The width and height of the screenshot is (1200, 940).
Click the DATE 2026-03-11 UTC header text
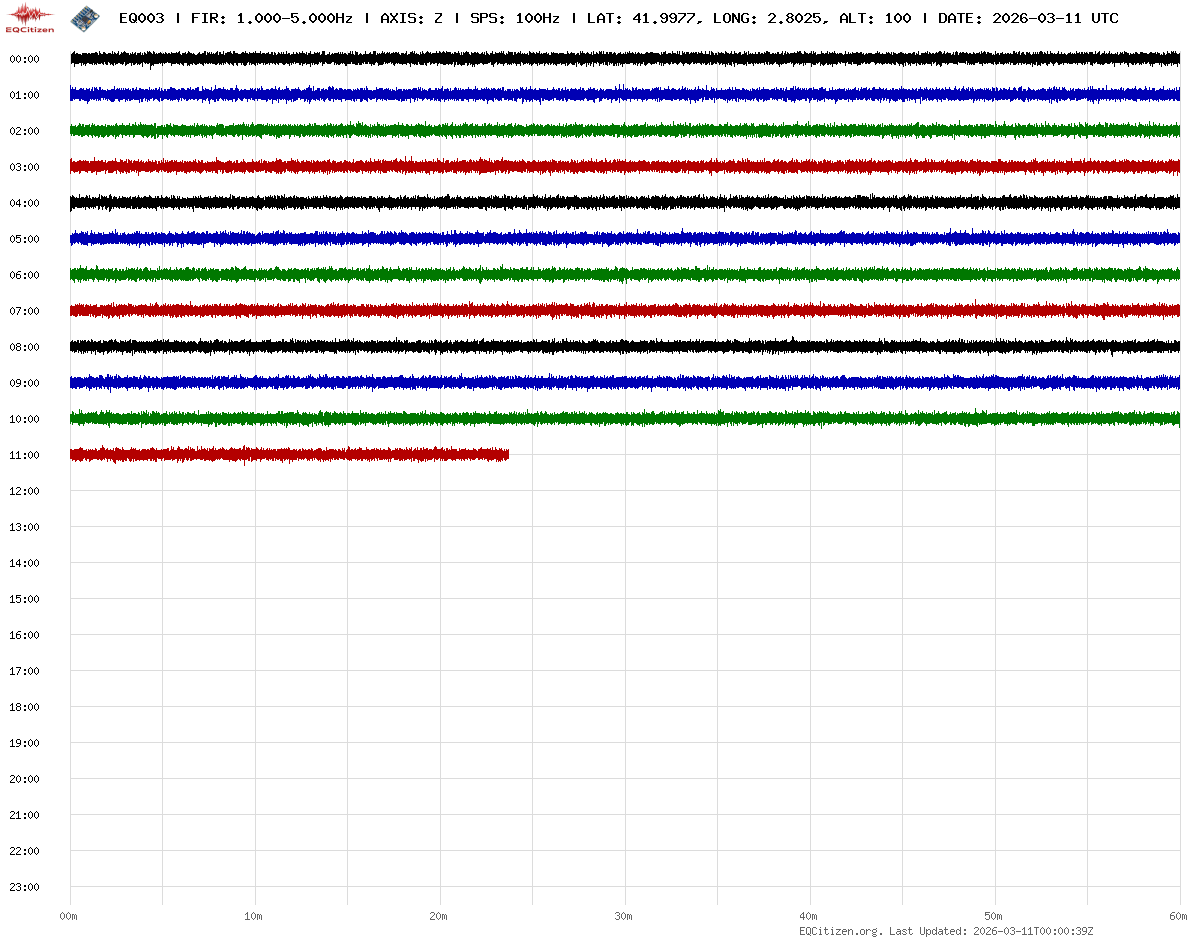point(1028,19)
